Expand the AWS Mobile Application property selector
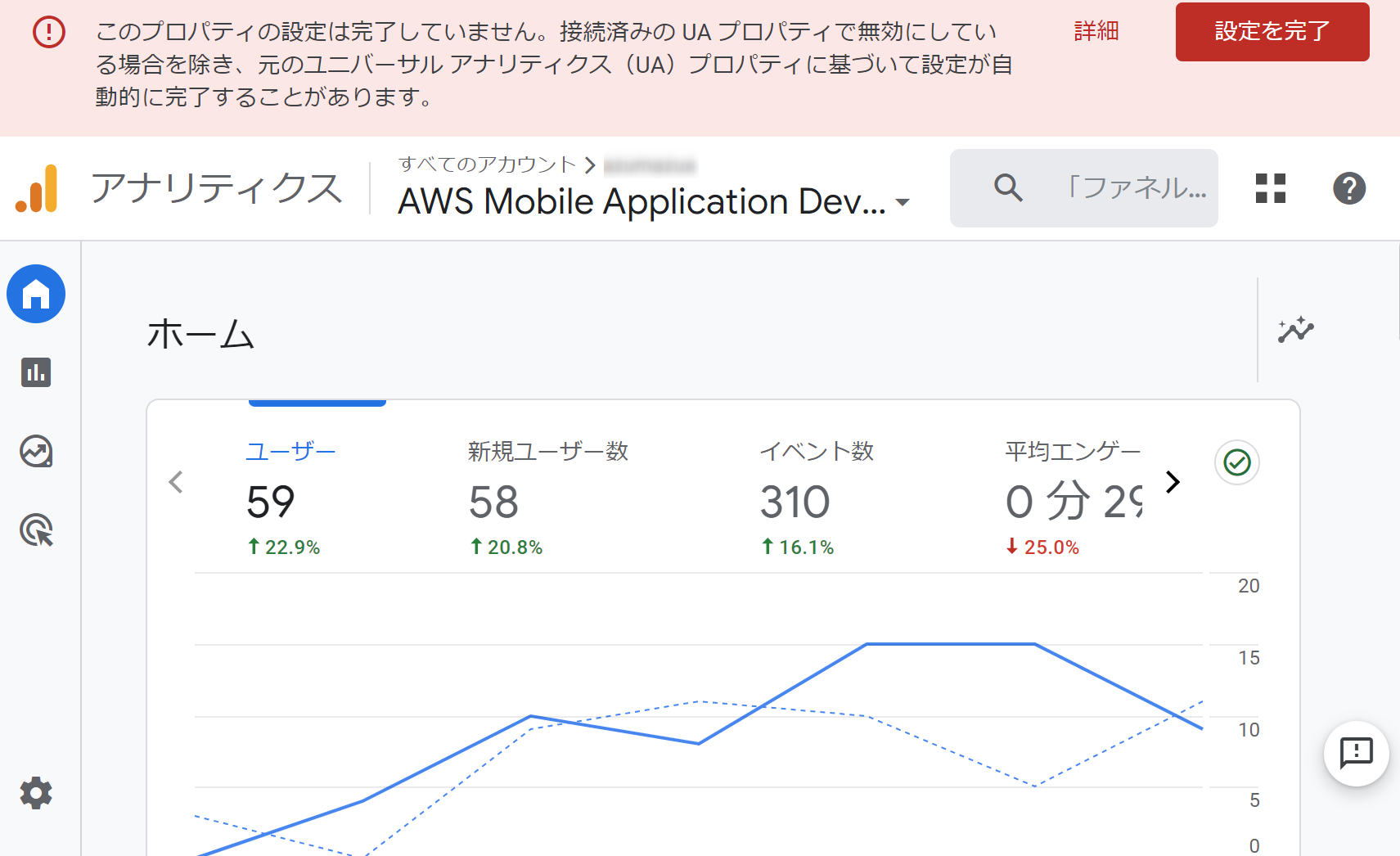The image size is (1400, 856). (x=654, y=201)
